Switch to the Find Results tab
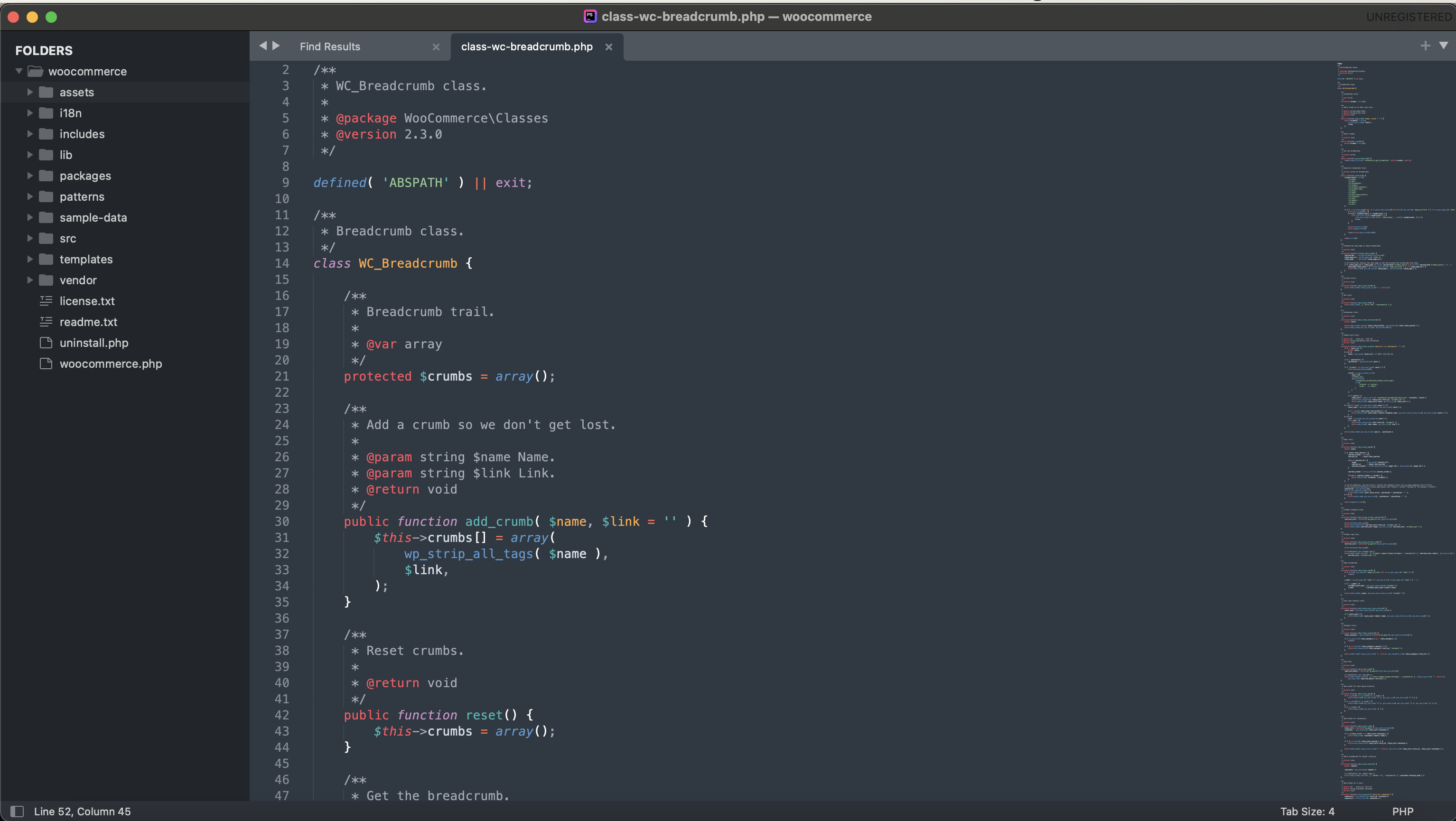The height and width of the screenshot is (821, 1456). tap(330, 47)
